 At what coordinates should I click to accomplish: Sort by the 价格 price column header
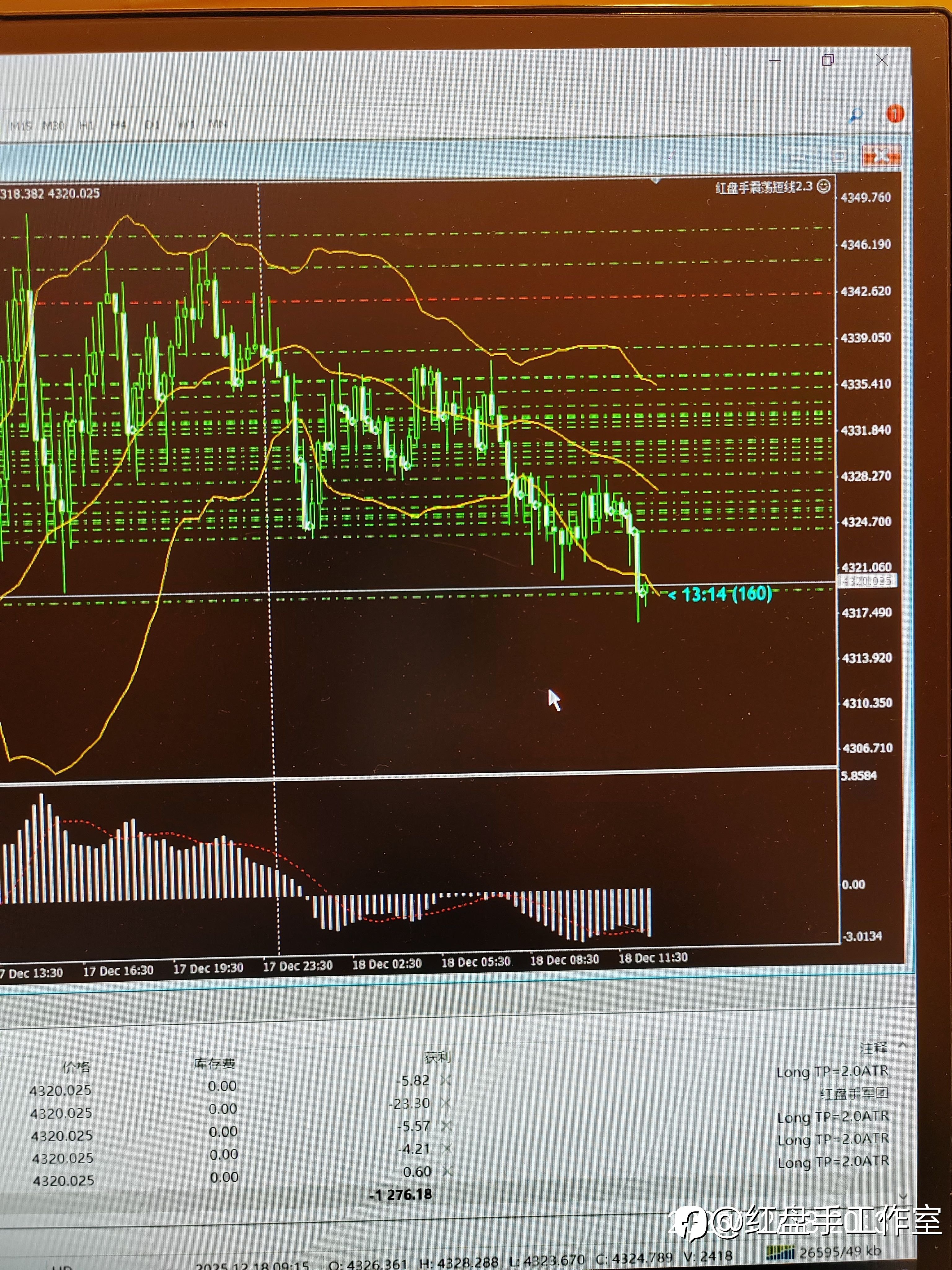[x=76, y=1067]
